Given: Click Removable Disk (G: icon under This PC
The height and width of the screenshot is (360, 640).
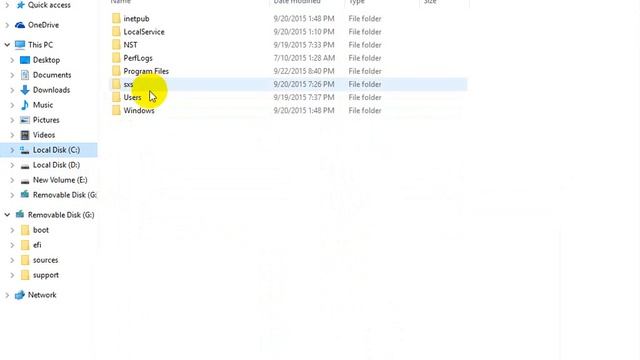Looking at the screenshot, I should coord(25,195).
